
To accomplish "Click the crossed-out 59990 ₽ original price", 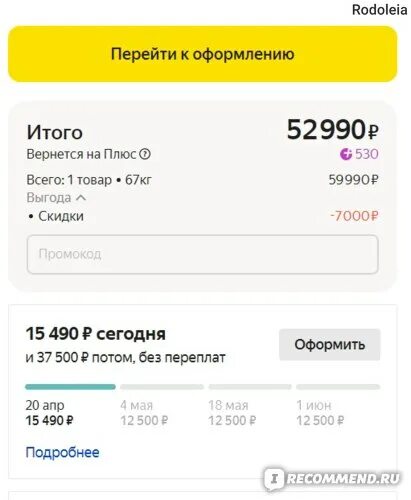I will 353,180.
